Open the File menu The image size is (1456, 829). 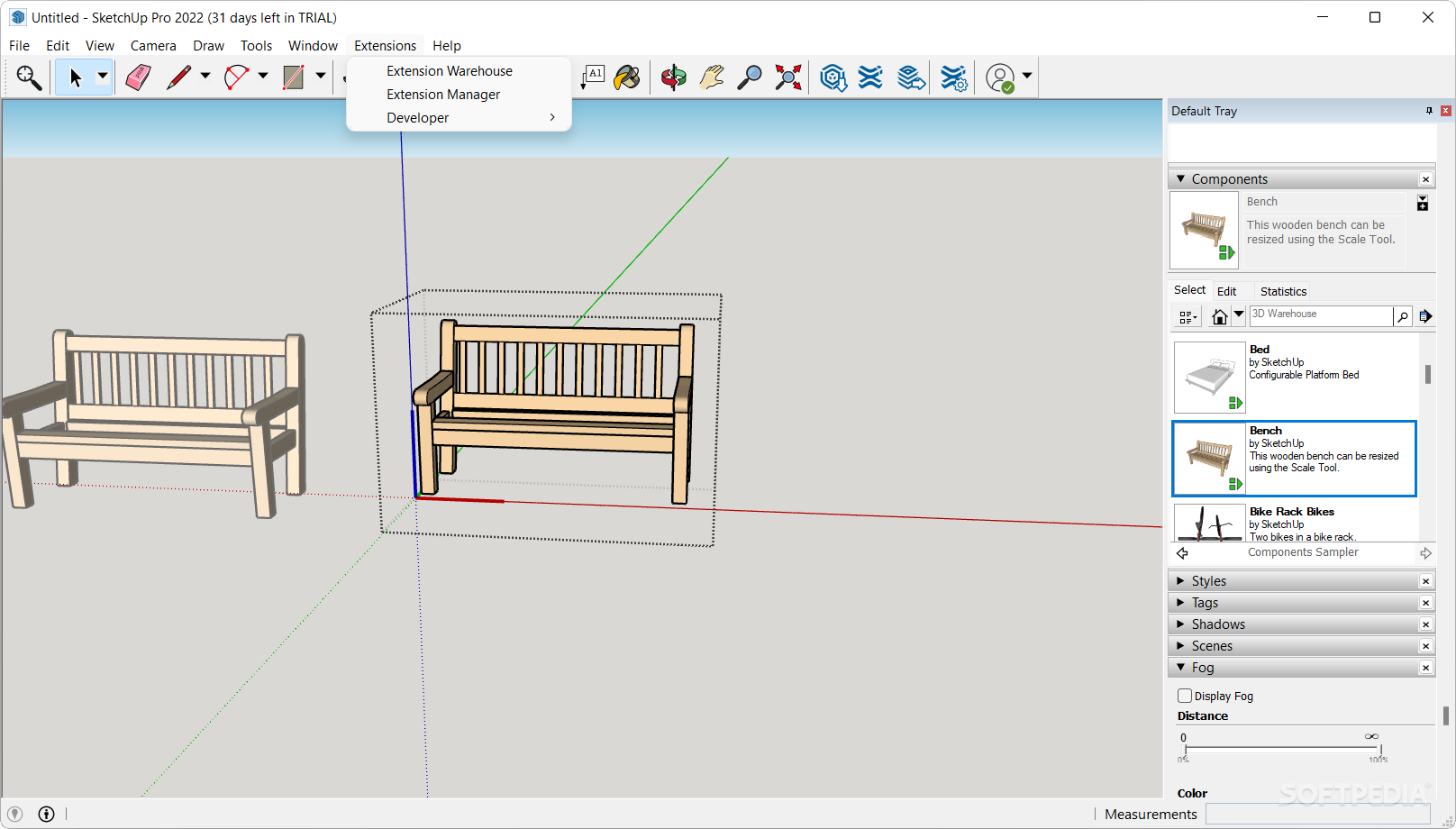[19, 46]
